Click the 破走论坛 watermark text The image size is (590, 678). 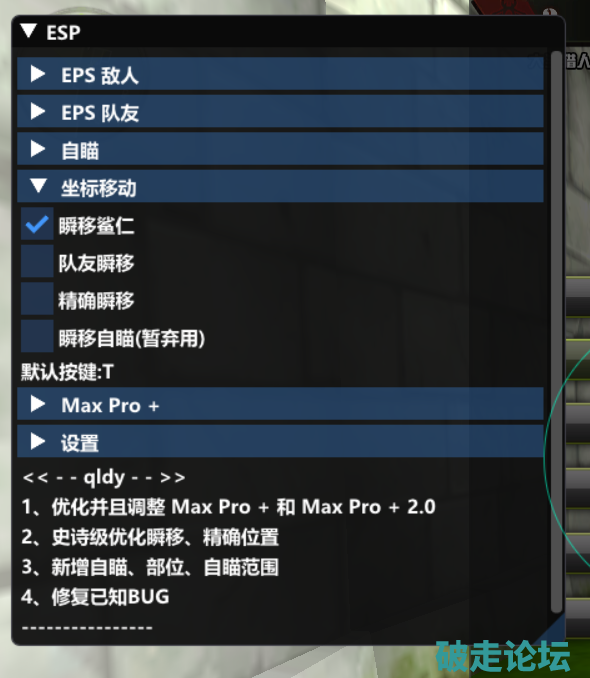tap(502, 656)
